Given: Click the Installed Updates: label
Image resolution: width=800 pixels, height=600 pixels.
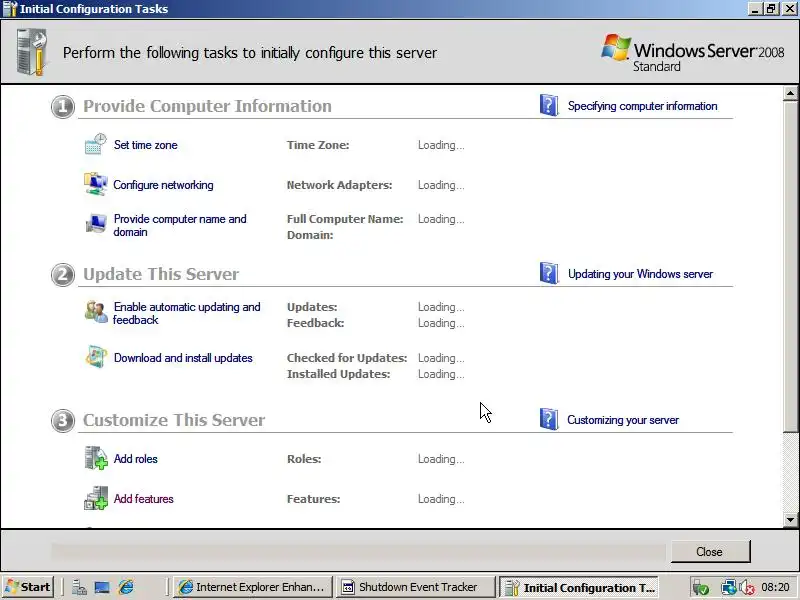Looking at the screenshot, I should [338, 374].
